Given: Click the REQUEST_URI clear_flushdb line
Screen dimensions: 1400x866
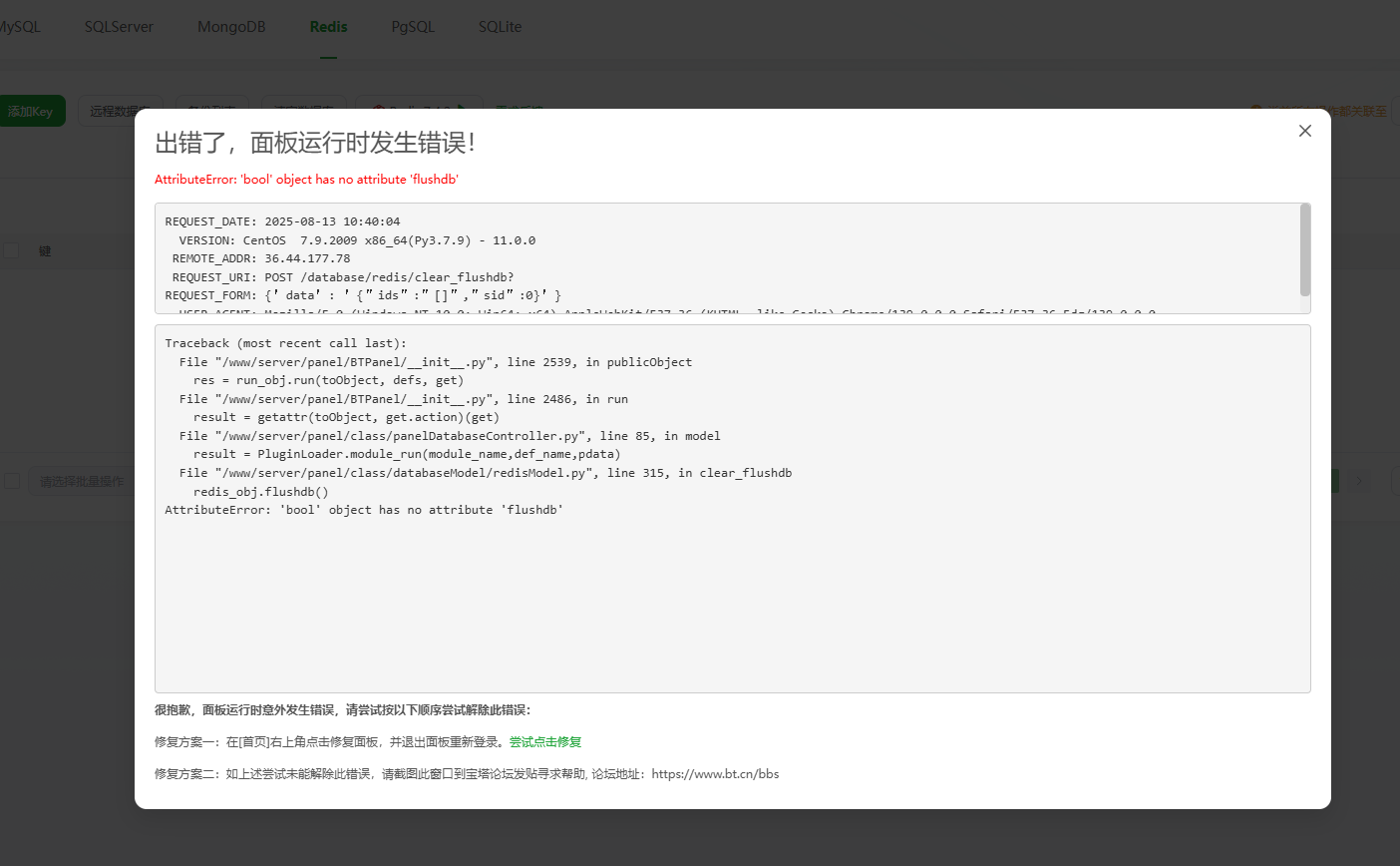Looking at the screenshot, I should 343,277.
